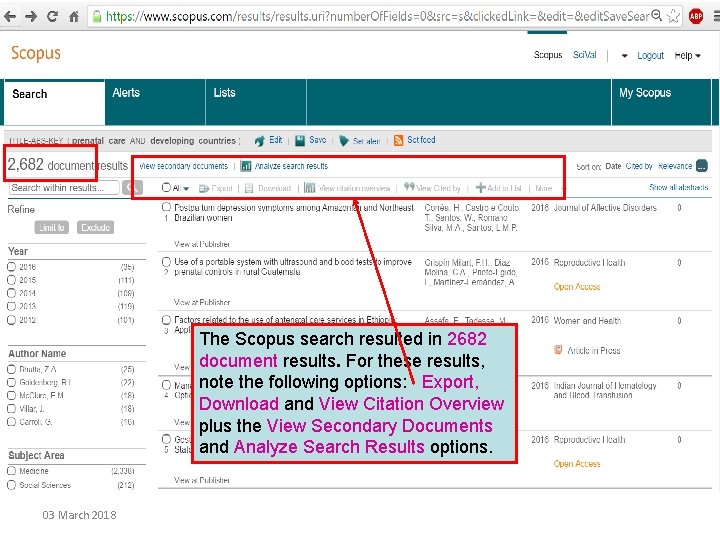Click the Exclude button
This screenshot has height=540, width=720.
click(95, 227)
